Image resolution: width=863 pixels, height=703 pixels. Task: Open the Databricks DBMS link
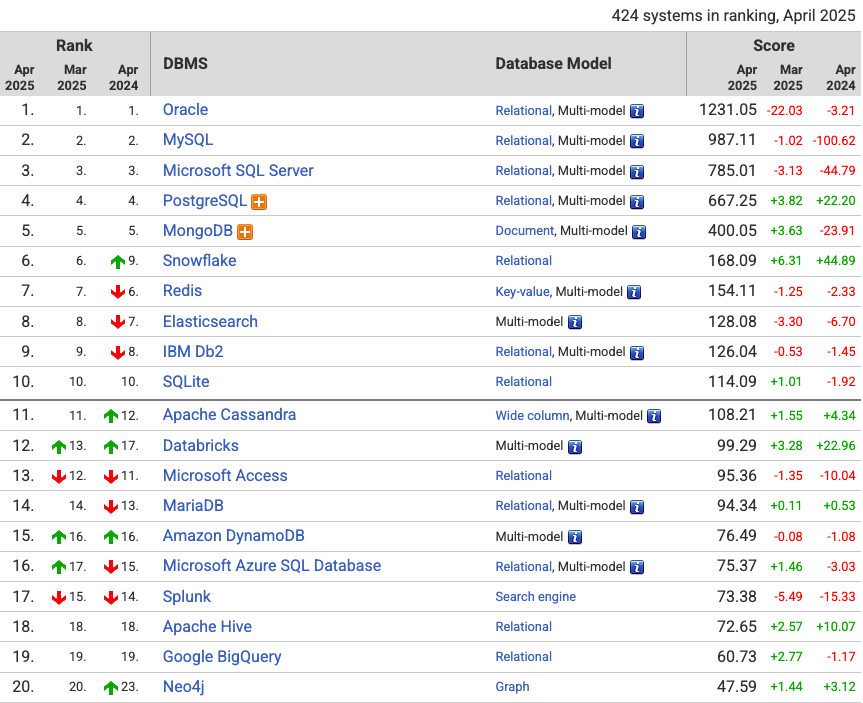200,445
